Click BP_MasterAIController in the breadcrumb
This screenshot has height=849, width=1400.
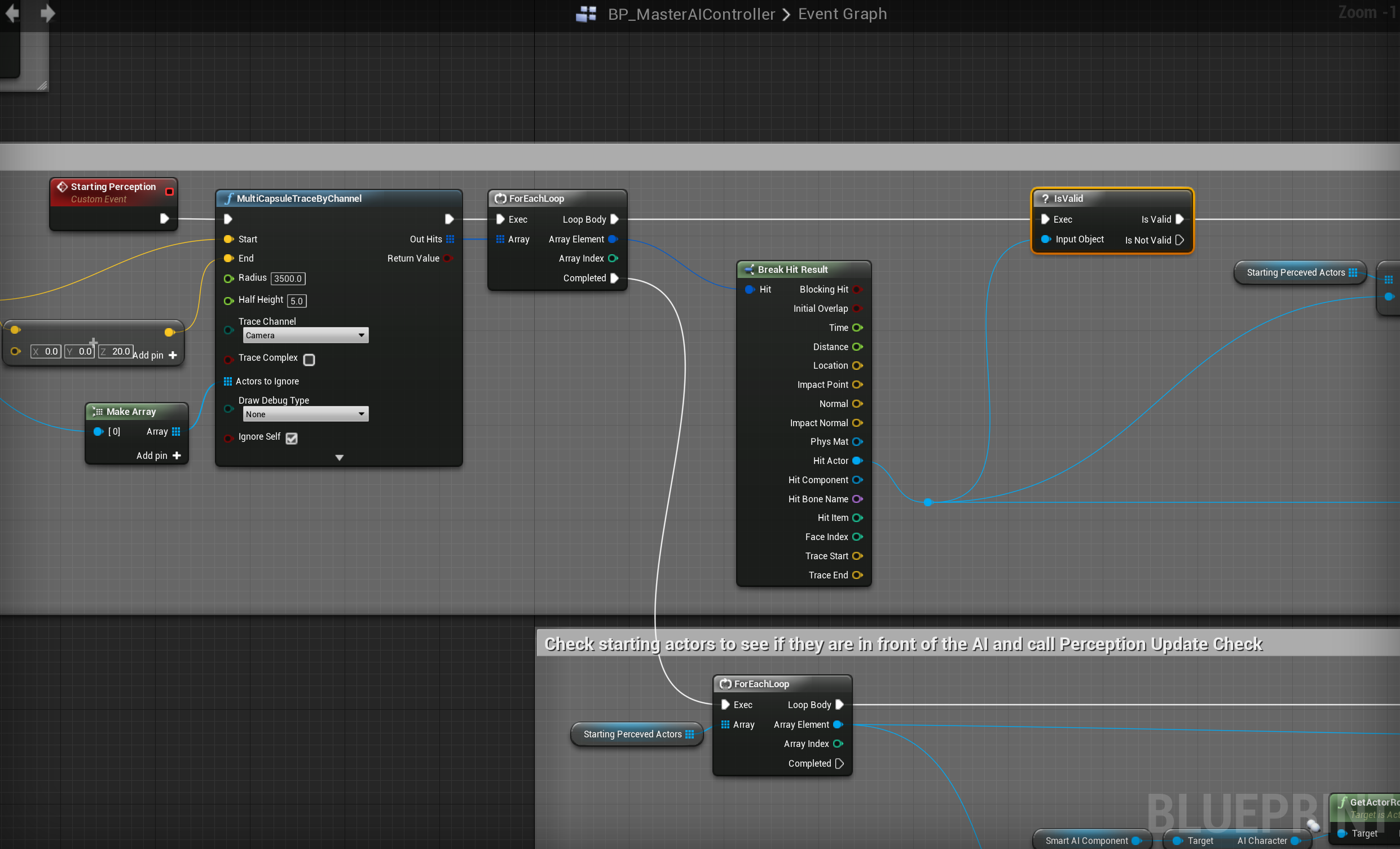pyautogui.click(x=691, y=14)
